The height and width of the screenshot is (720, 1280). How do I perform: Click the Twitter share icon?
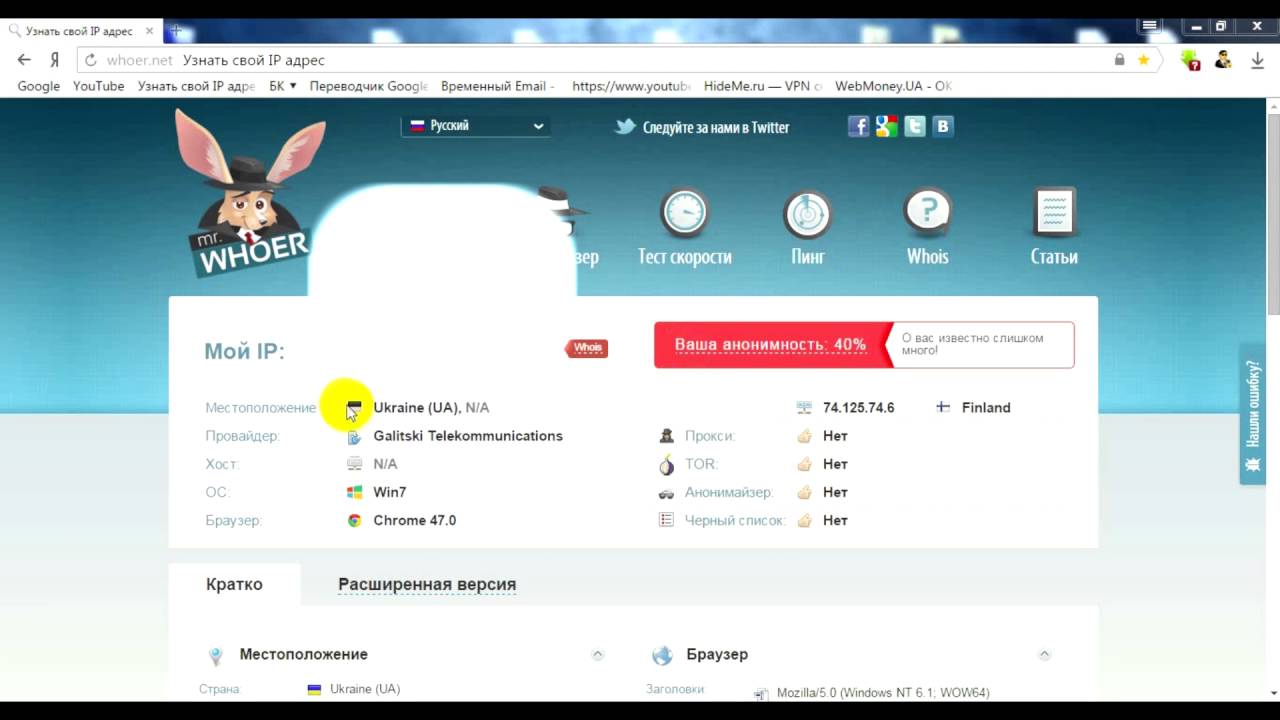tap(914, 126)
